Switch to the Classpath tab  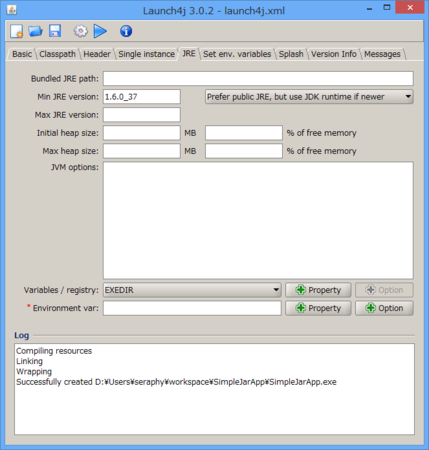click(57, 54)
